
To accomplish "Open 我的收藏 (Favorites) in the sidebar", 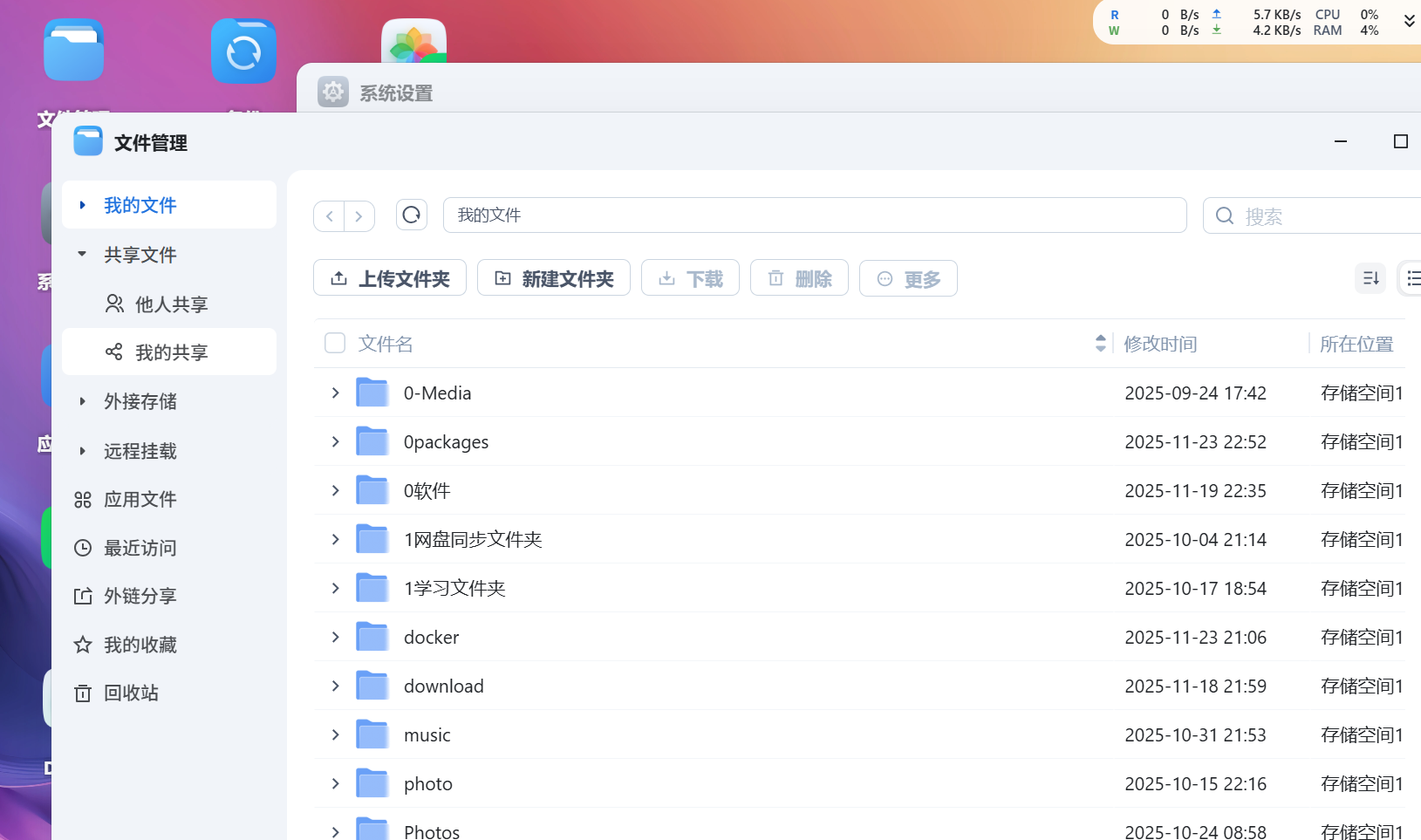I will tap(141, 644).
